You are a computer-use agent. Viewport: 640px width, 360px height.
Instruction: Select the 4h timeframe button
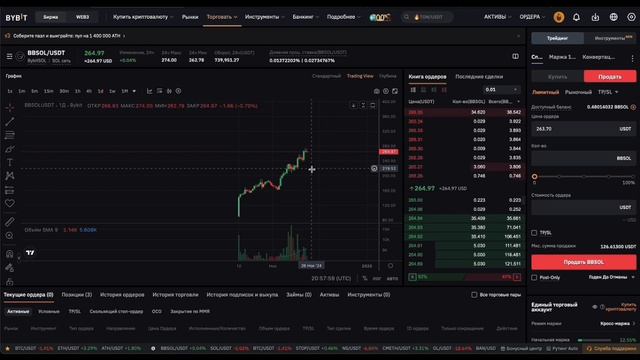point(89,91)
